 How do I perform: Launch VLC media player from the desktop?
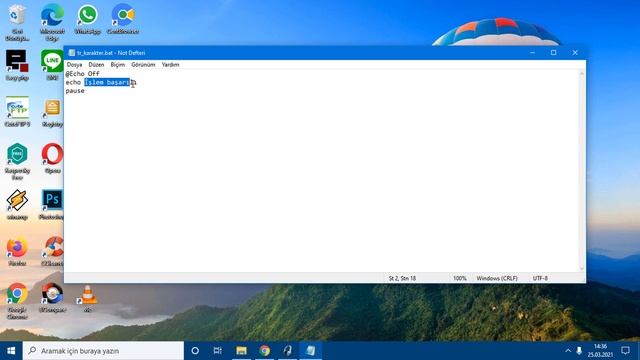pos(87,299)
